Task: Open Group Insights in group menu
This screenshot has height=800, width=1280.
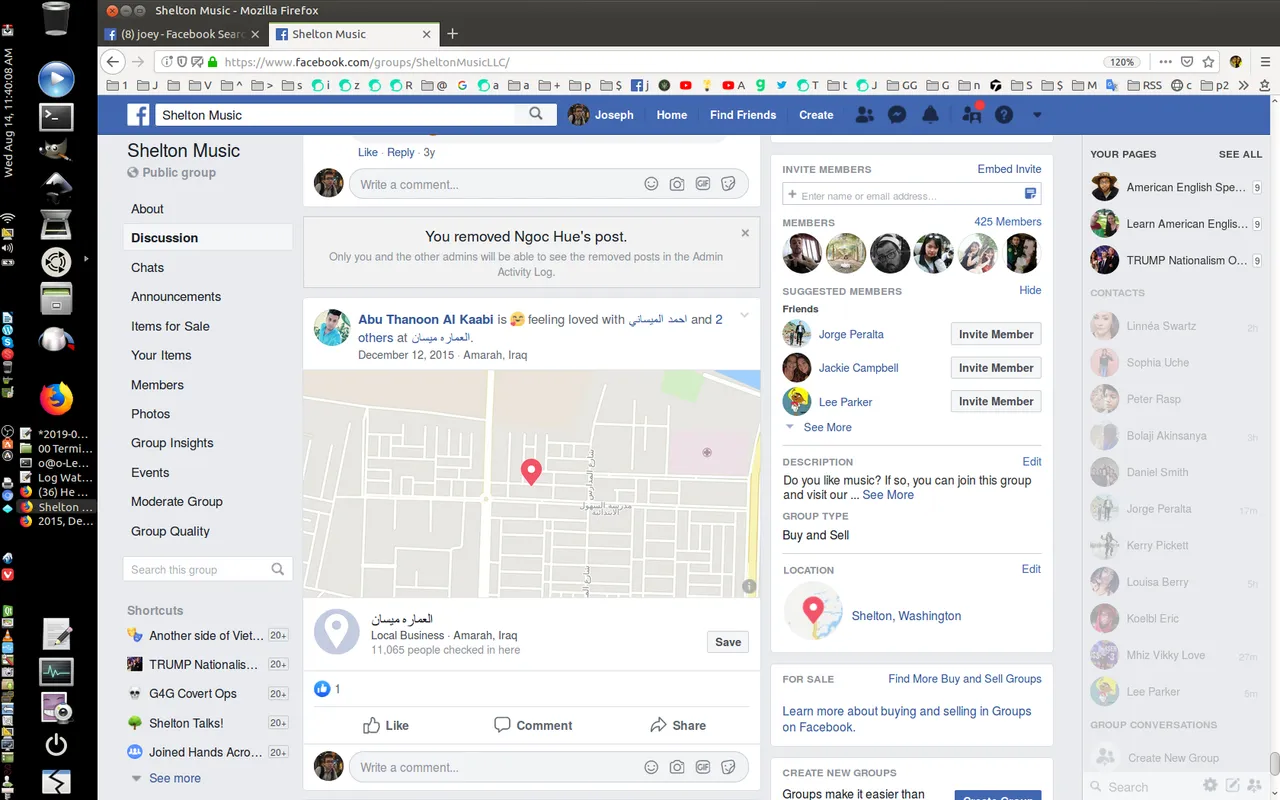Action: (172, 443)
